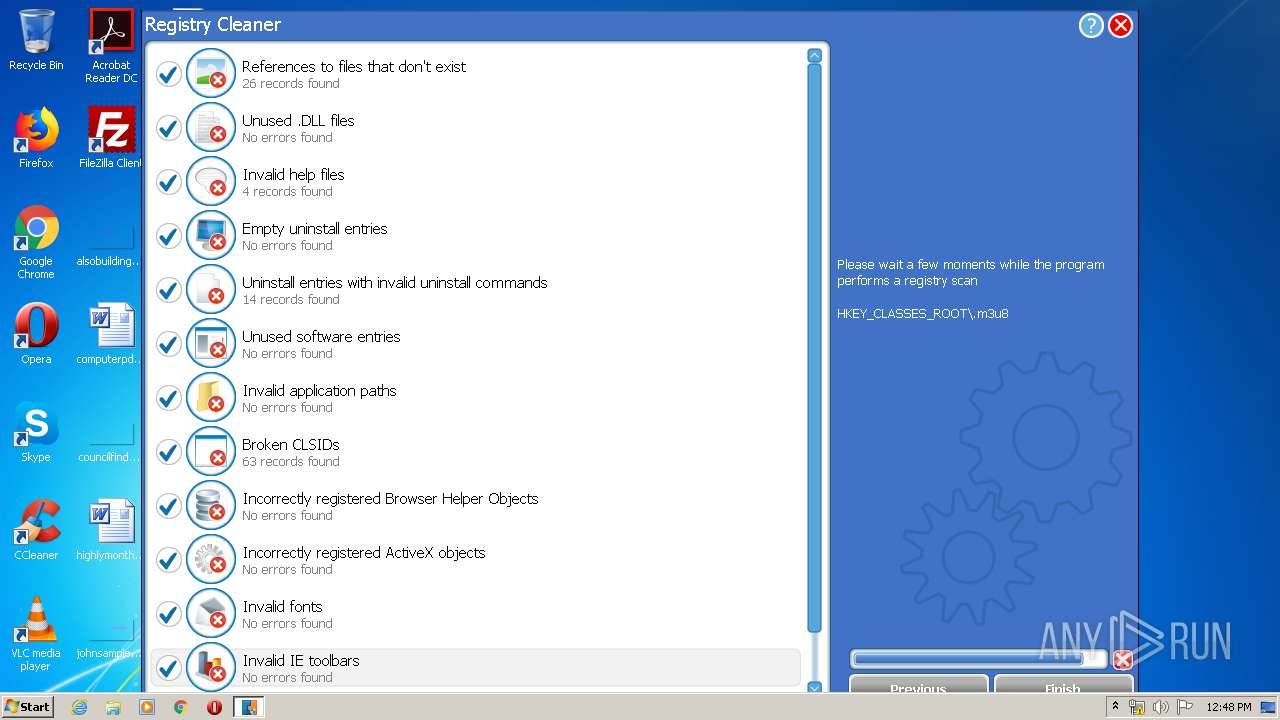Click the Invalid IE toolbars category icon
This screenshot has height=720, width=1280.
pos(211,667)
